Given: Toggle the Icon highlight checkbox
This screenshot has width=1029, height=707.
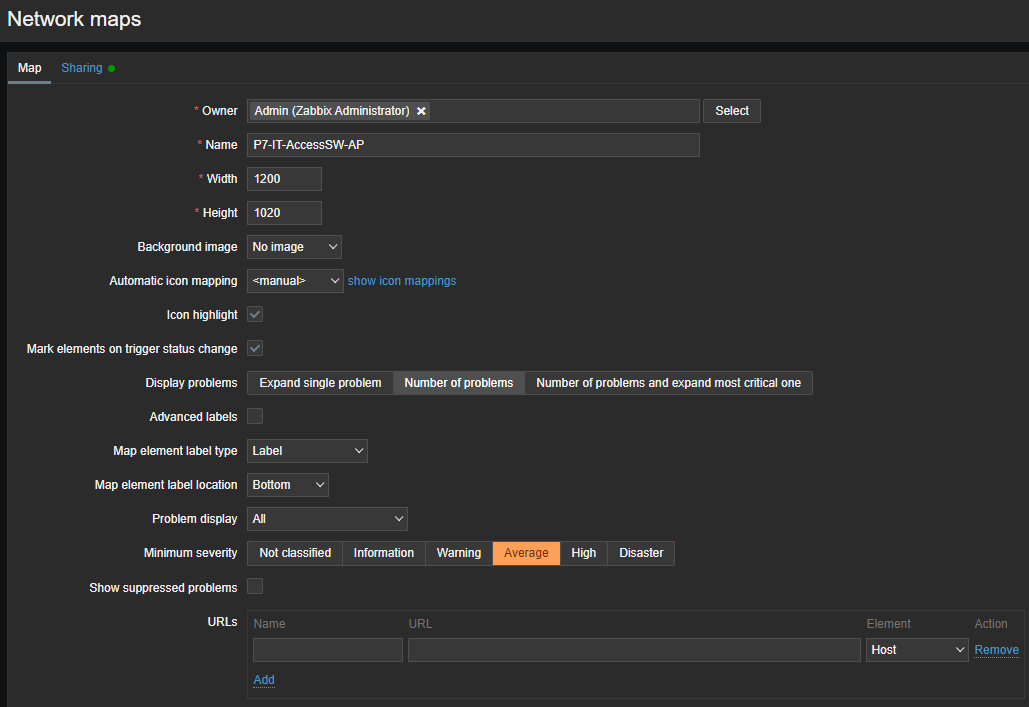Looking at the screenshot, I should (x=255, y=315).
